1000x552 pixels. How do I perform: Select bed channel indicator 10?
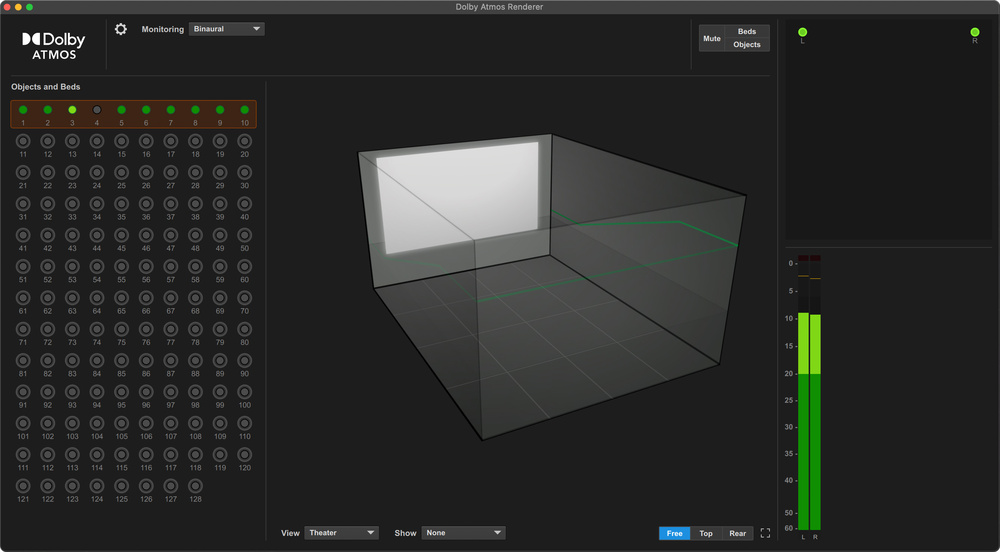click(244, 110)
